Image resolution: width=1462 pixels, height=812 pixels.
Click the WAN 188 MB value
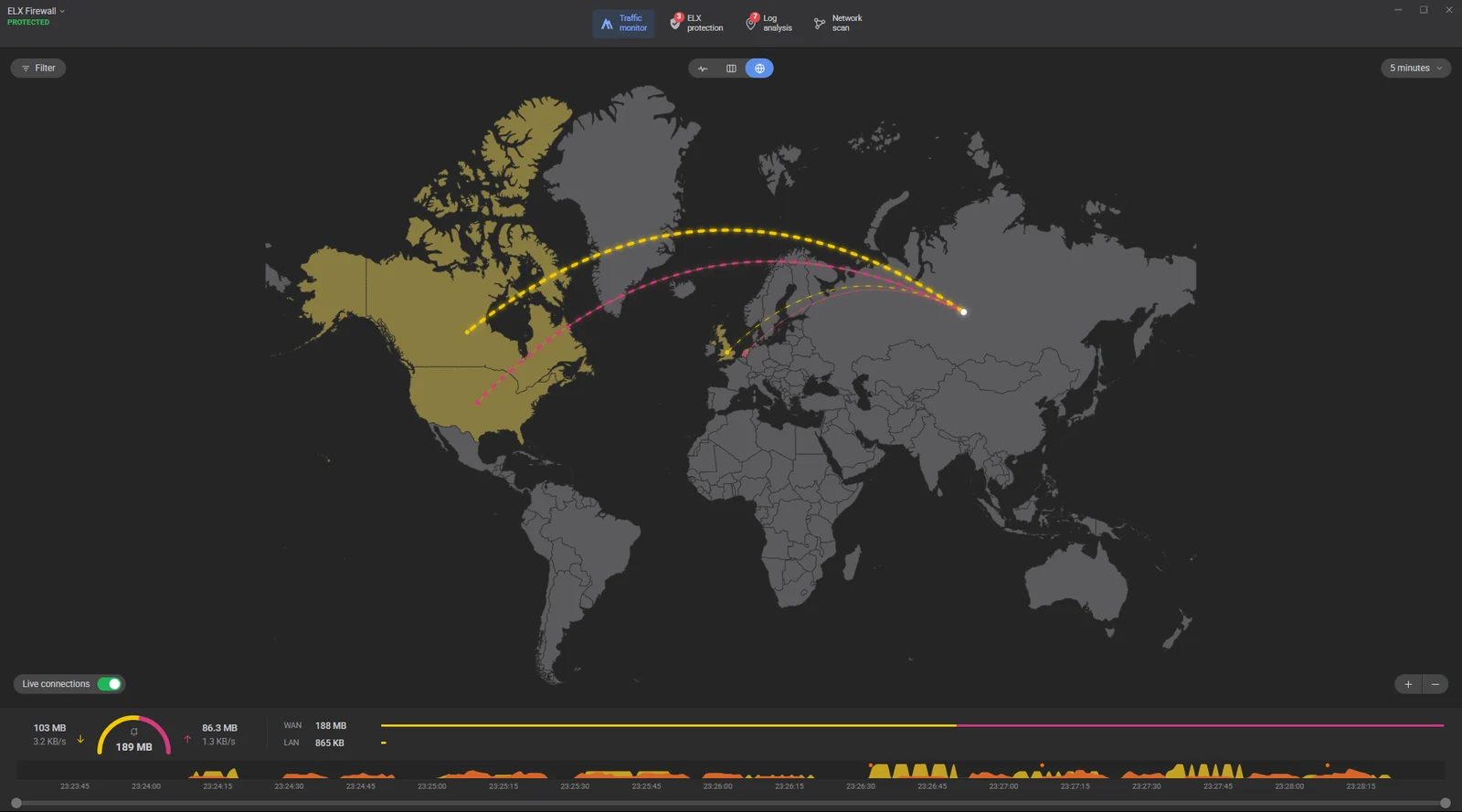[331, 726]
